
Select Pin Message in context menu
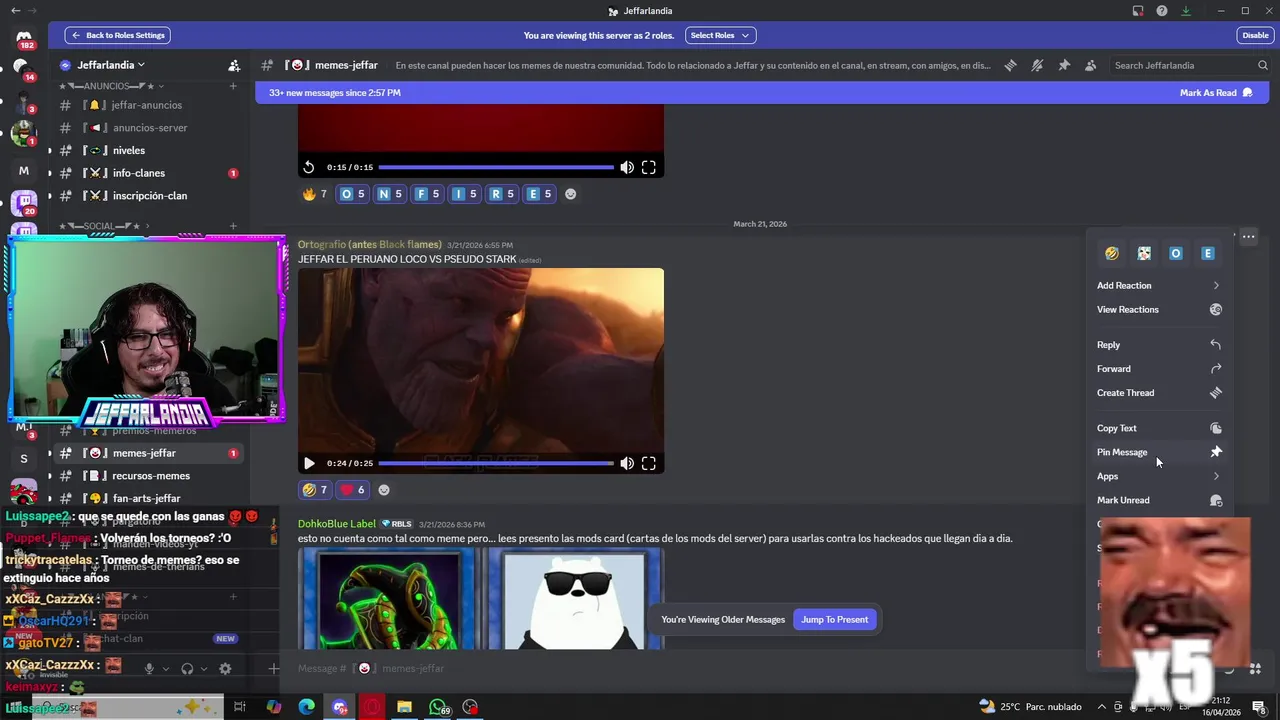click(x=1159, y=452)
